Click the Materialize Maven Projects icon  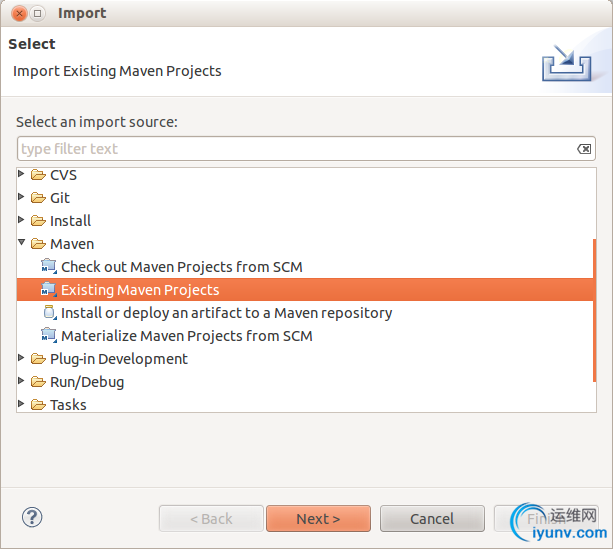(49, 336)
